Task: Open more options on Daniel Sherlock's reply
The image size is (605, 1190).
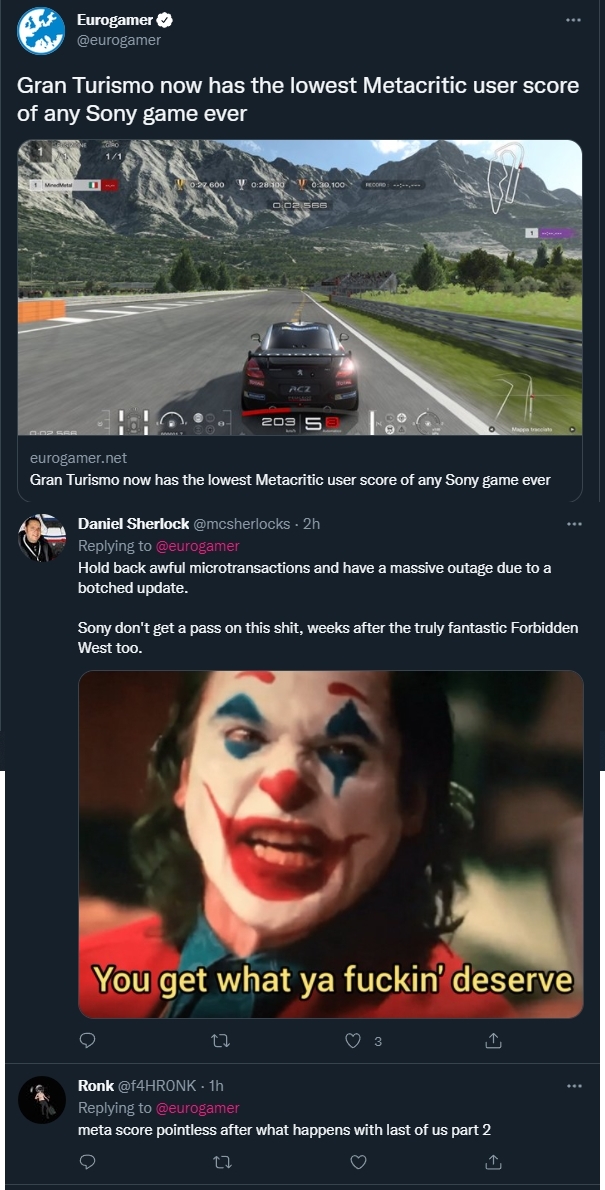Action: click(573, 523)
